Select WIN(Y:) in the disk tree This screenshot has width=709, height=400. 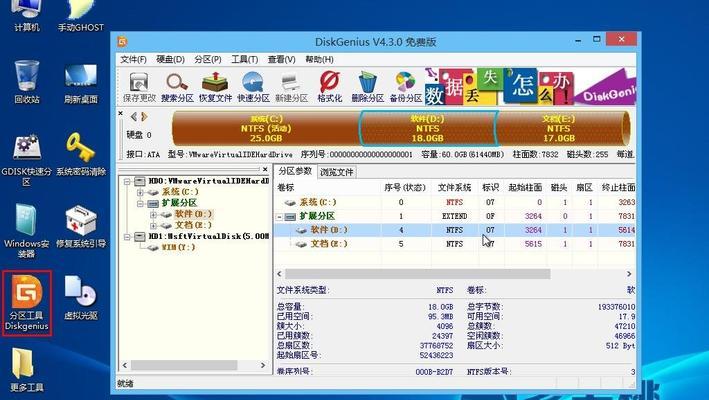point(179,248)
